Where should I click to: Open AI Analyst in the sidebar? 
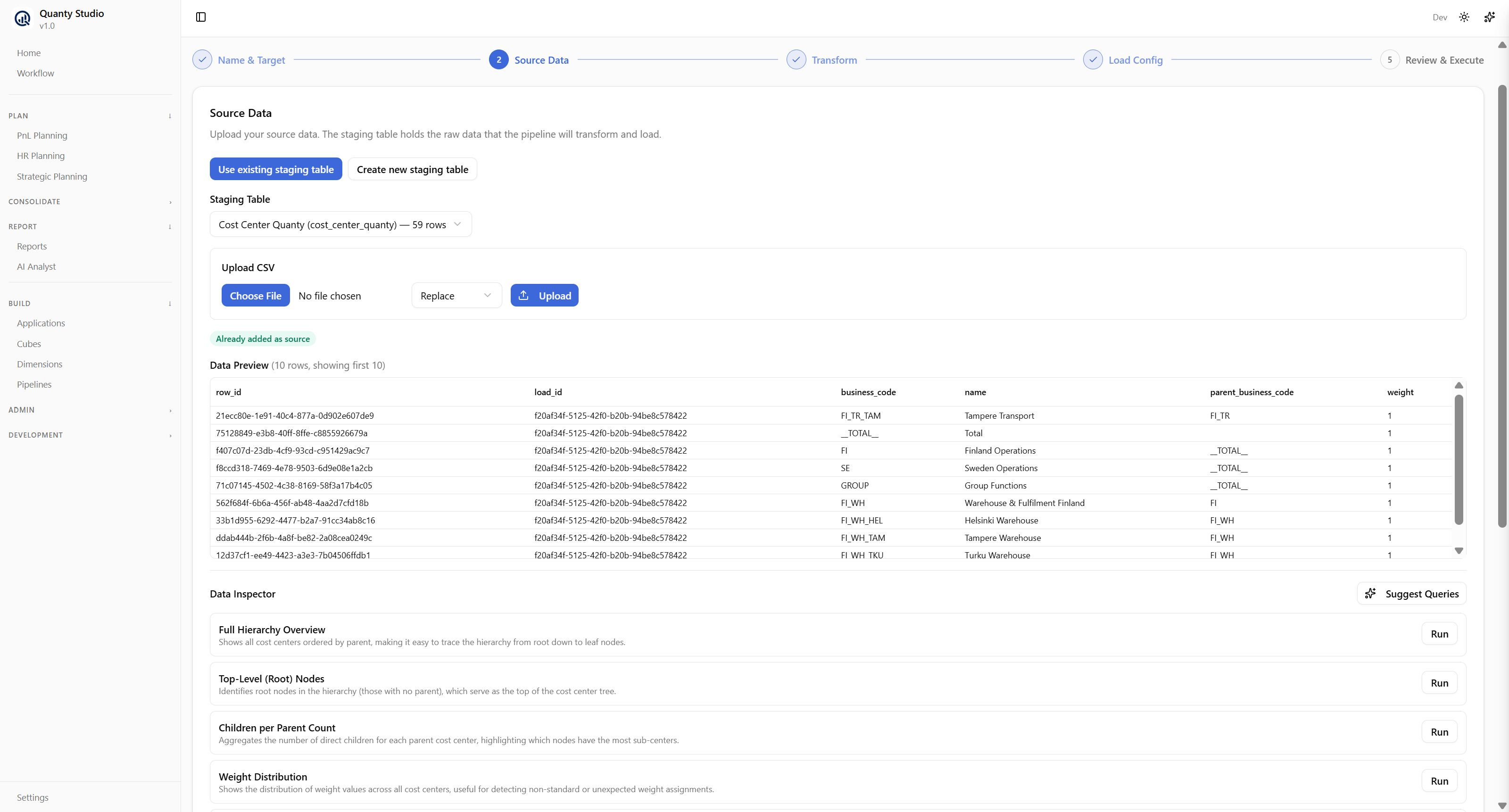(x=36, y=266)
